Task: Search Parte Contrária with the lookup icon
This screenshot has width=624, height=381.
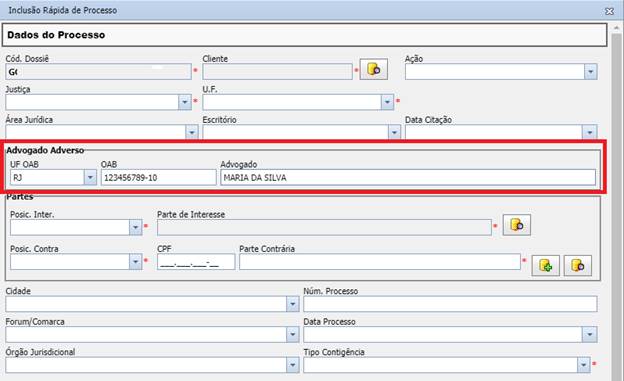Action: [577, 266]
